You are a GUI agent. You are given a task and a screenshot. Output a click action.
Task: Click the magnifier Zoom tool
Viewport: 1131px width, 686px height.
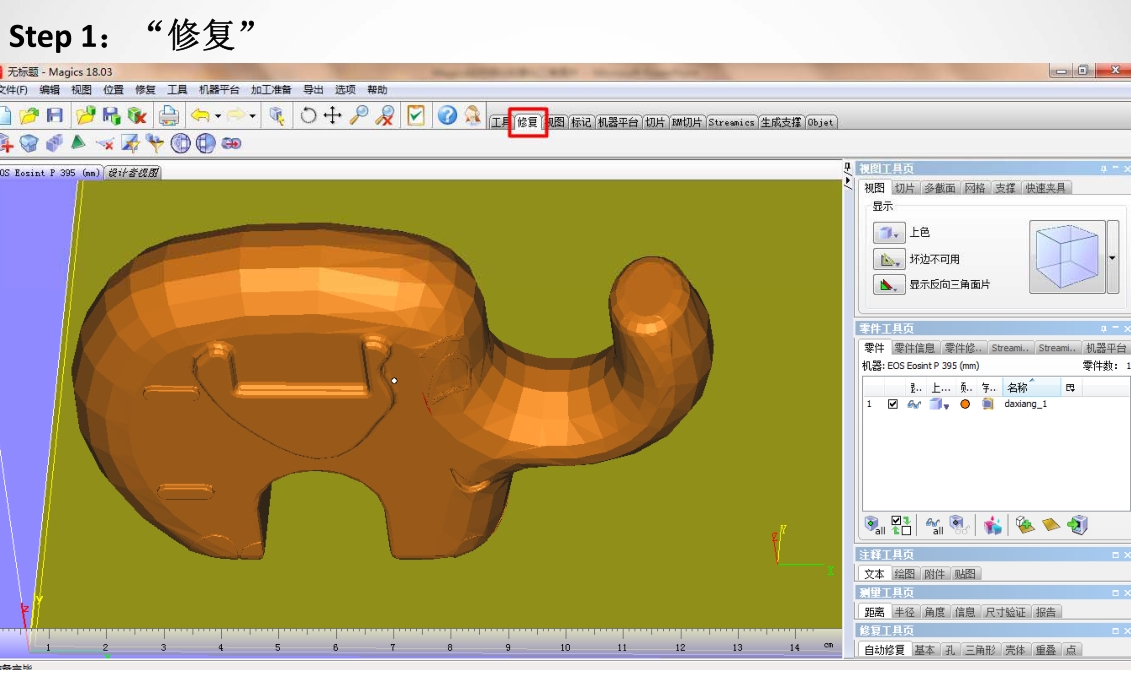coord(358,116)
